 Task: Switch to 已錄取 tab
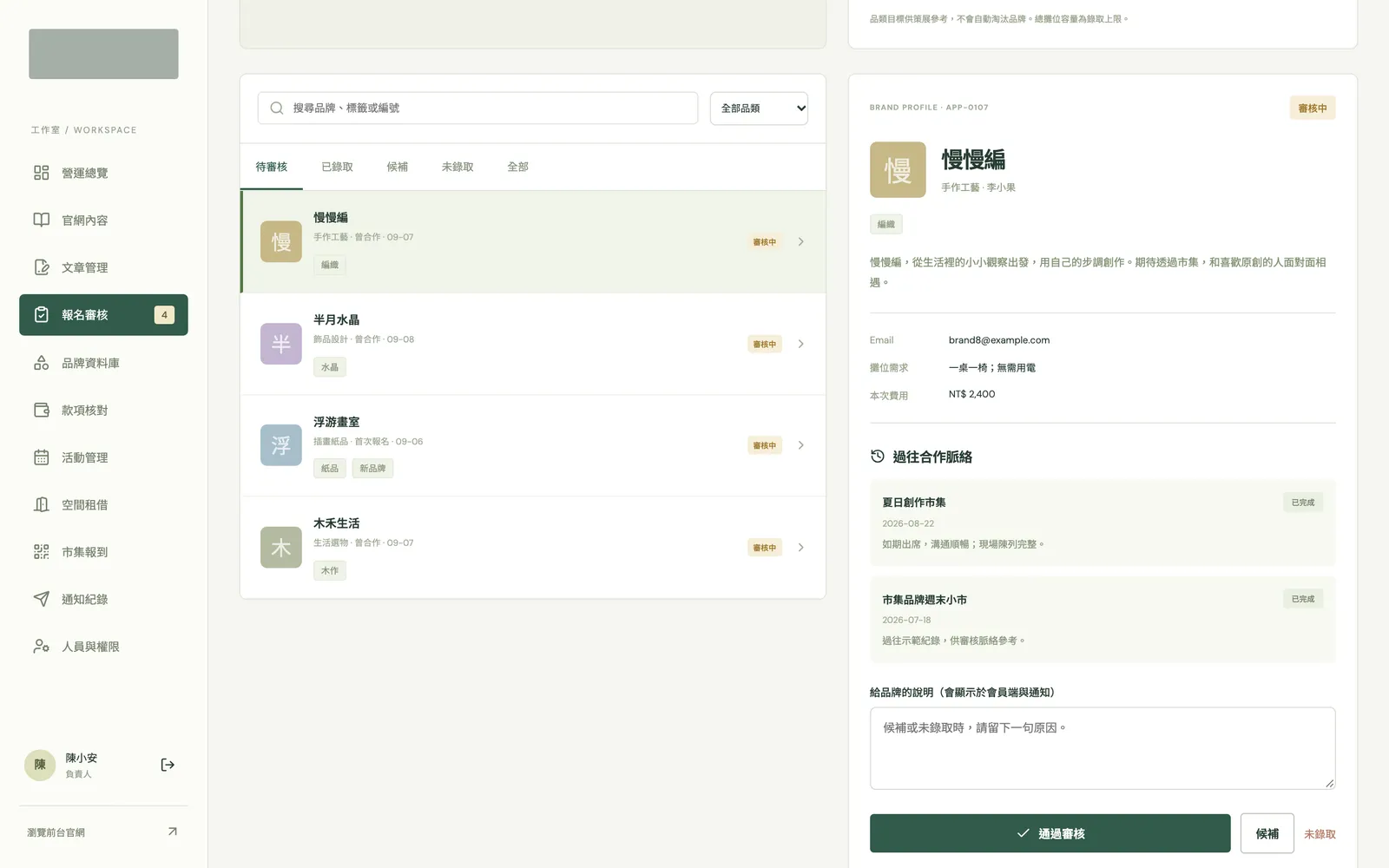coord(337,167)
